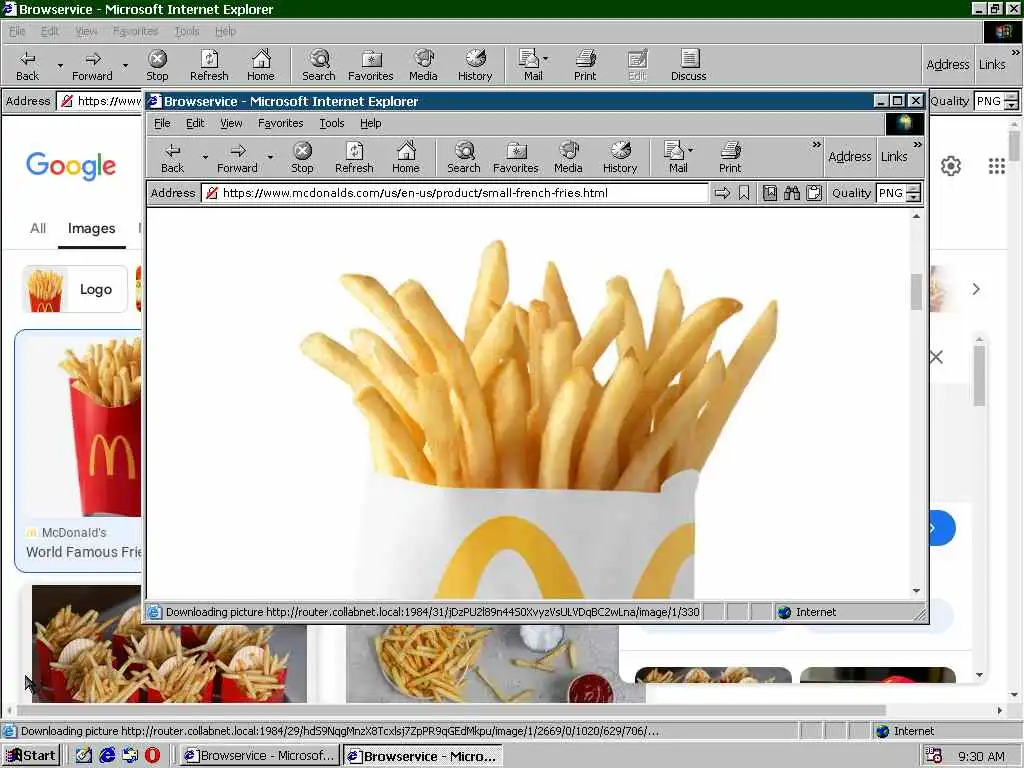Click History in the background window toolbar
Screen dimensions: 1024x768
pyautogui.click(x=475, y=66)
